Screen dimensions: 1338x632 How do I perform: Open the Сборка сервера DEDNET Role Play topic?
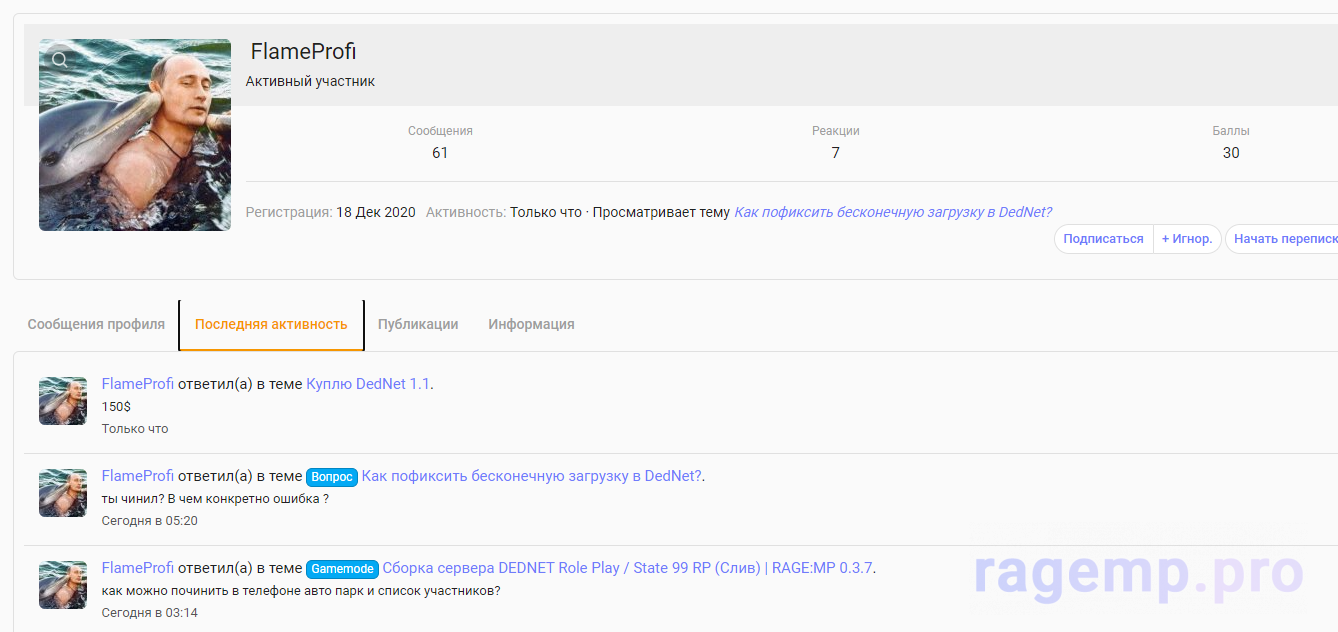point(629,568)
